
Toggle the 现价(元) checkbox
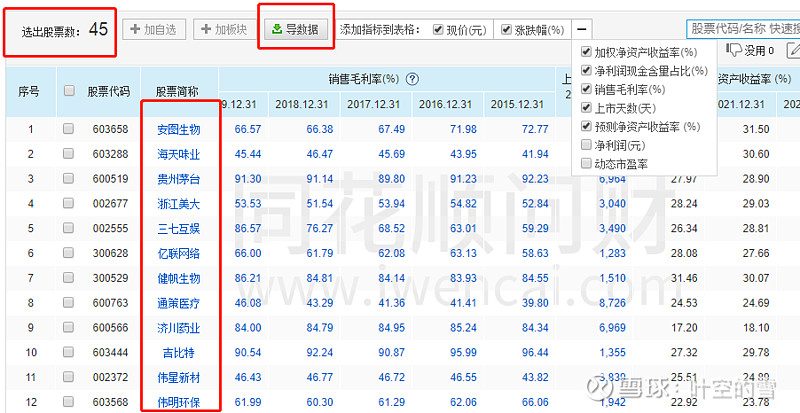438,30
